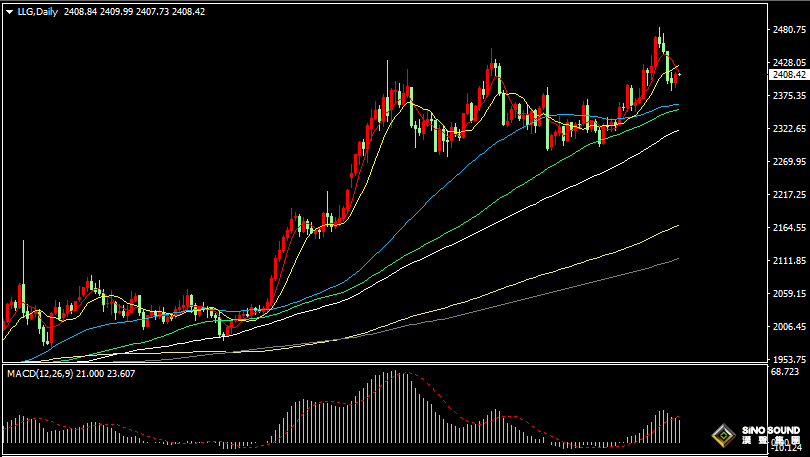Click the 2269.95 price axis label
Screen dimensions: 810x457
(789, 162)
